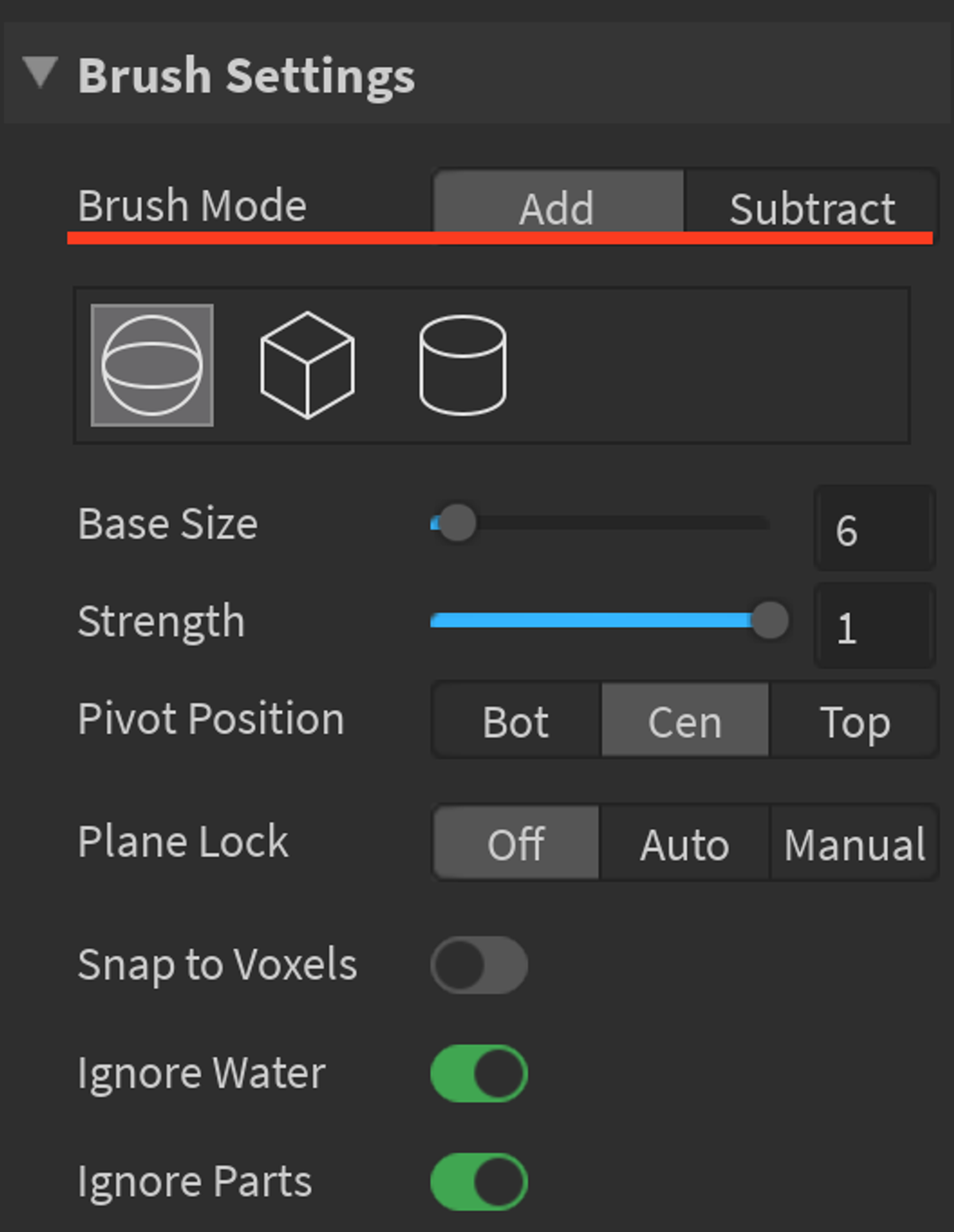This screenshot has width=954, height=1232.
Task: Select the cylinder brush shape
Action: (x=463, y=365)
